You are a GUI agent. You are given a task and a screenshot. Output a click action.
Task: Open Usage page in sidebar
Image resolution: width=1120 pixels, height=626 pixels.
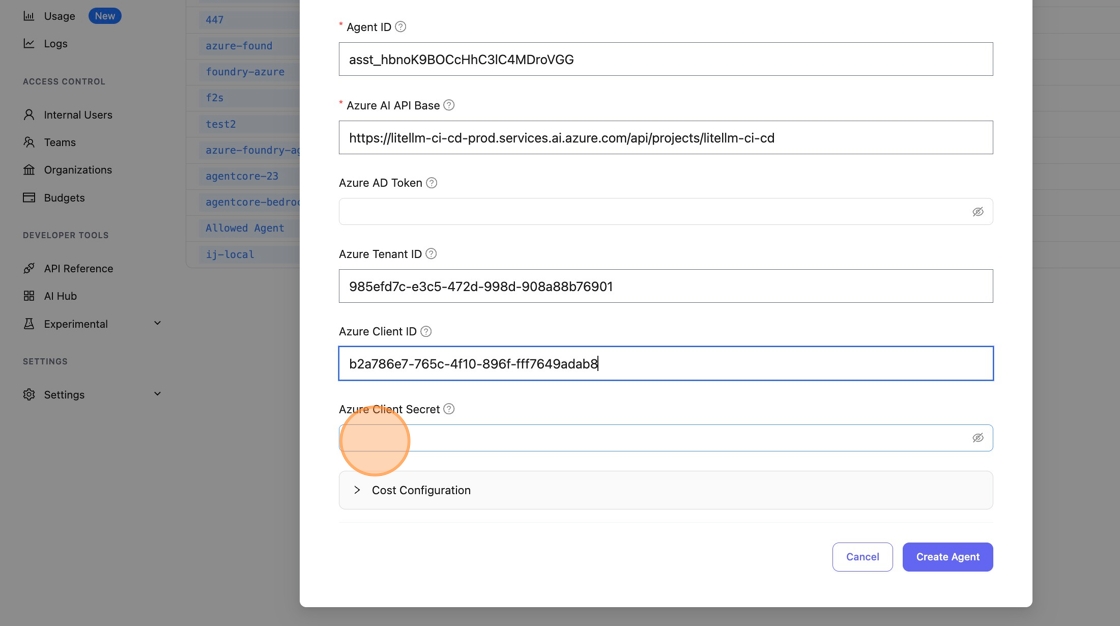[59, 16]
